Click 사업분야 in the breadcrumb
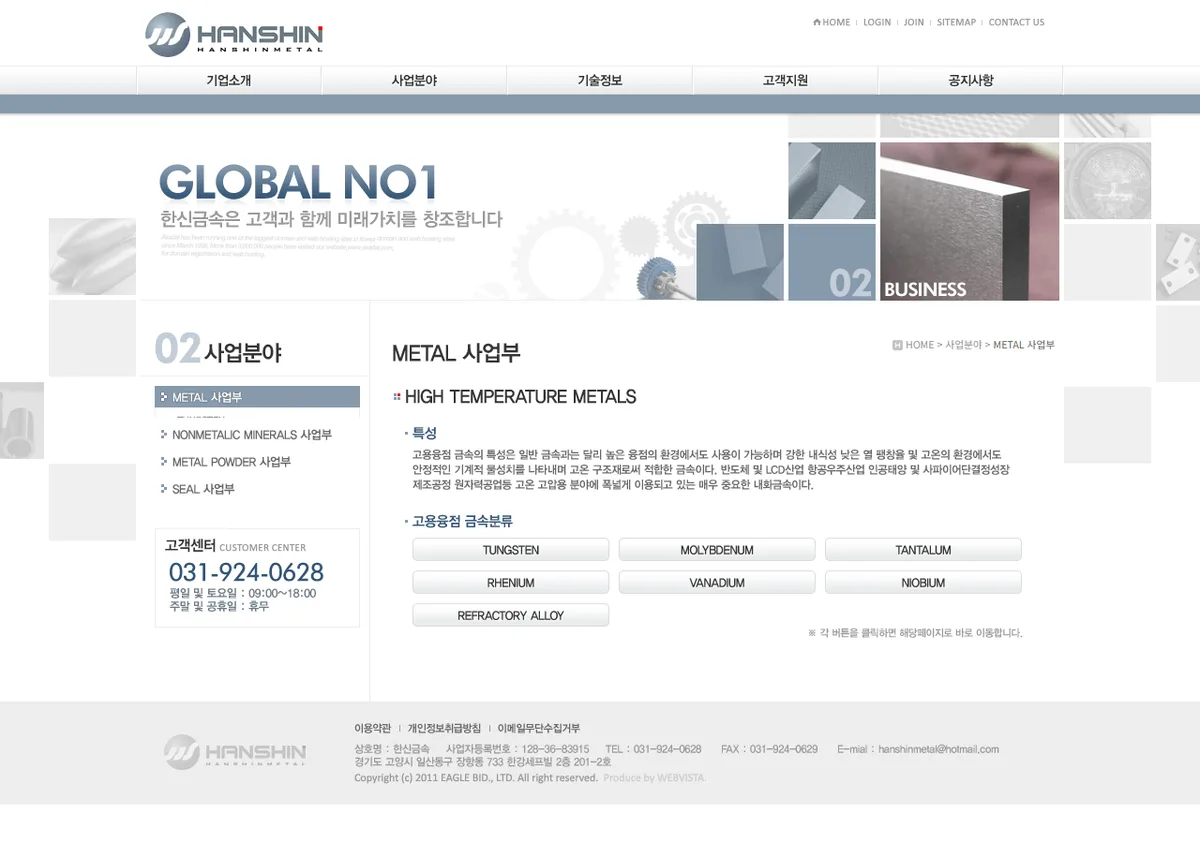This screenshot has height=843, width=1200. coord(963,345)
